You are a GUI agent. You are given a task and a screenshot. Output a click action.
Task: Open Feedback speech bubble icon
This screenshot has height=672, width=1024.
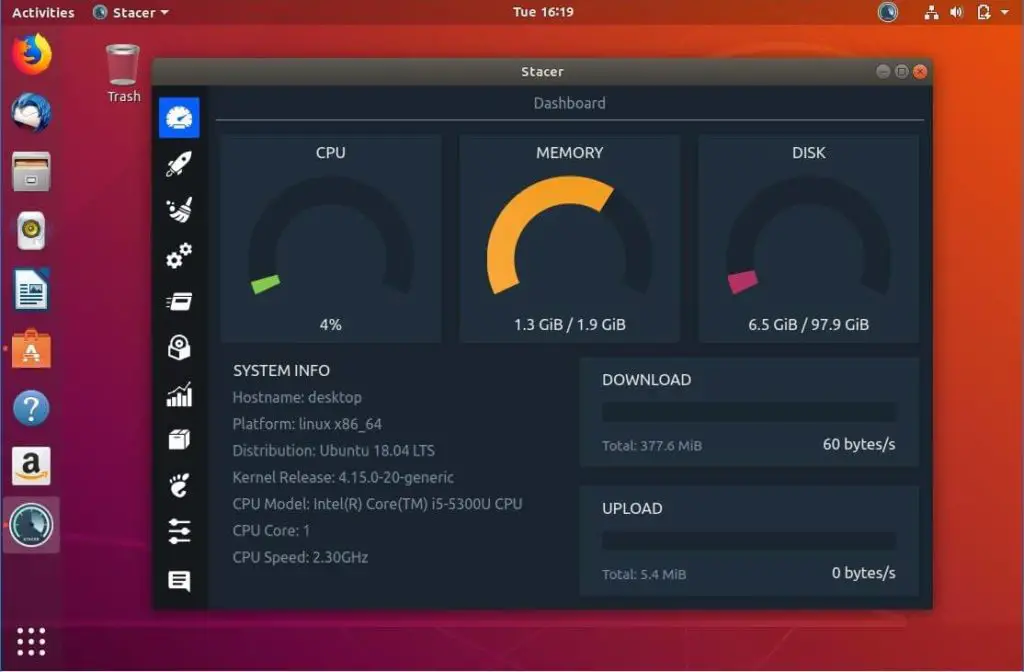[179, 581]
